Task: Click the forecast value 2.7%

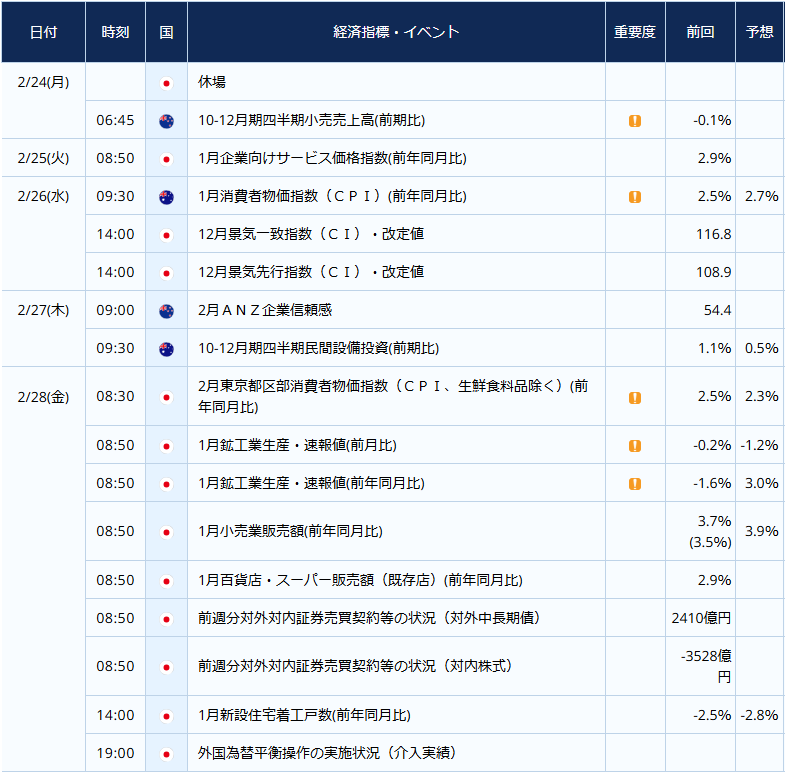Action: click(761, 196)
